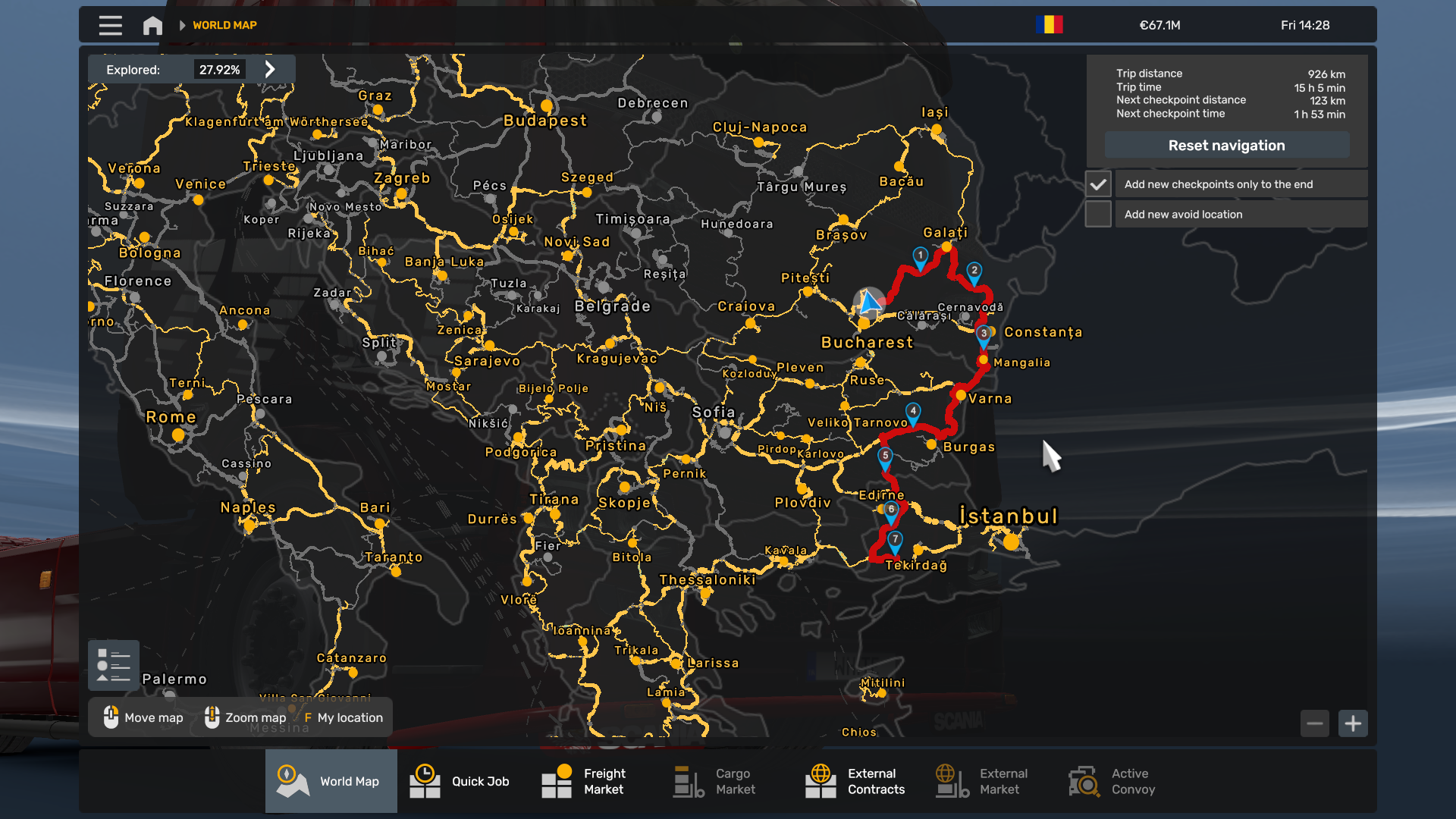
Task: Select route checkpoint marker 4
Action: tap(913, 412)
